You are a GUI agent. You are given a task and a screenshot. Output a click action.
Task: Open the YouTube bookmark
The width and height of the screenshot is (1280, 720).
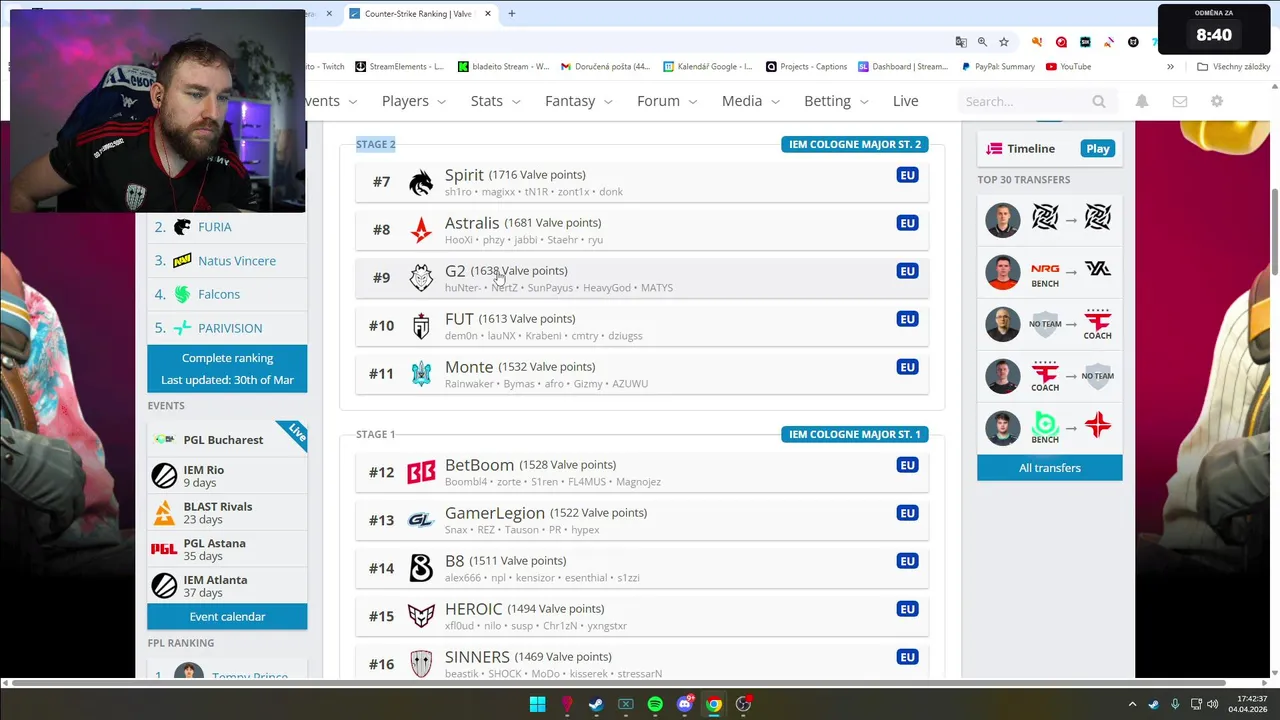click(1068, 67)
